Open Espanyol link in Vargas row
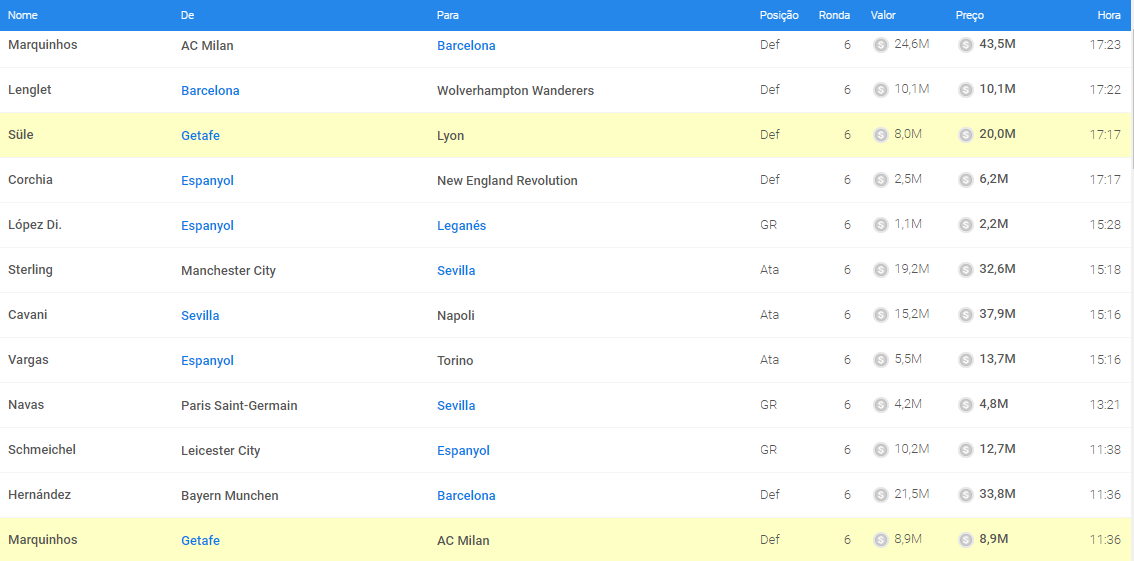This screenshot has height=561, width=1134. tap(208, 360)
